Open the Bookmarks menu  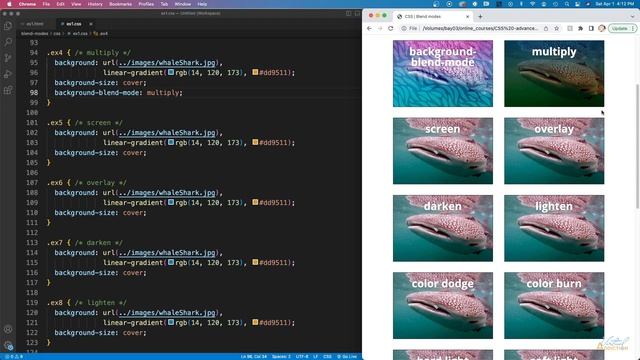pyautogui.click(x=120, y=4)
